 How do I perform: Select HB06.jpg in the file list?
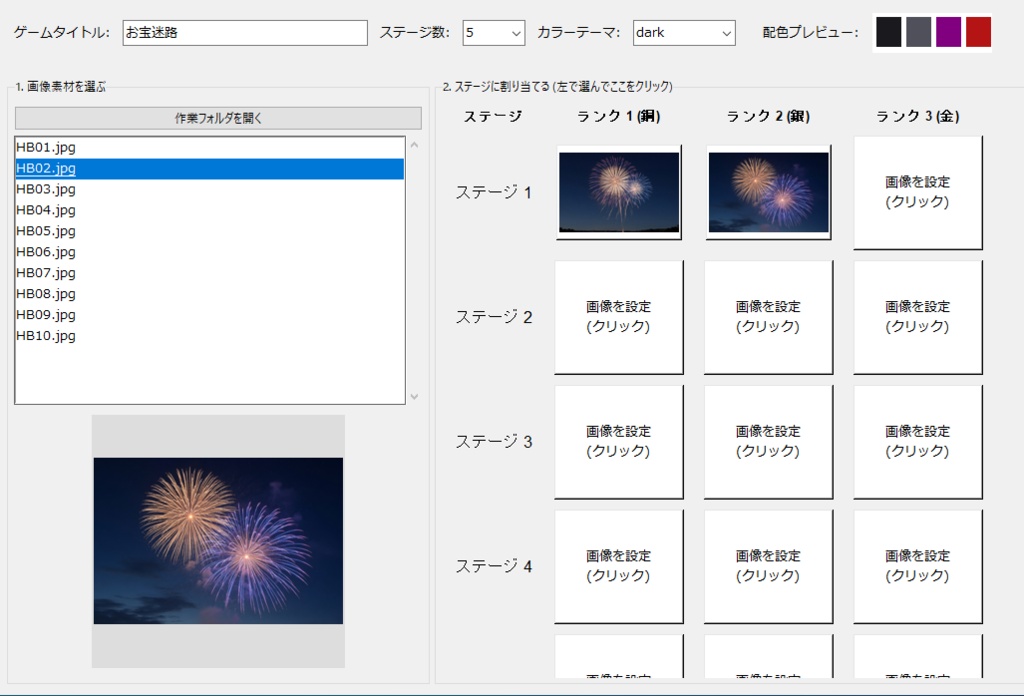coord(210,252)
